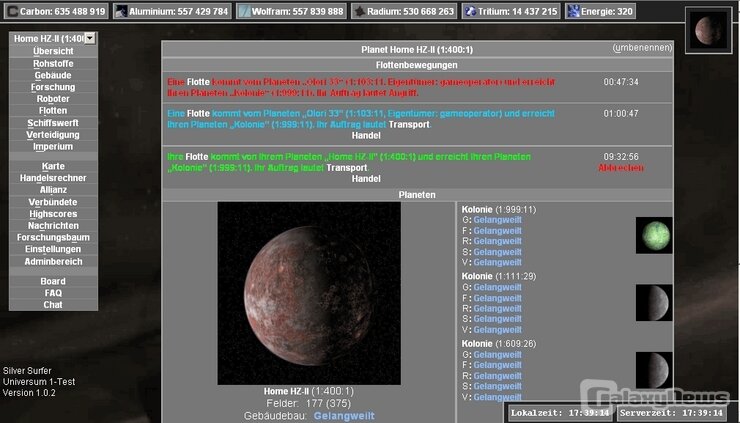This screenshot has width=740, height=423.
Task: Click the planet thumbnail in top-right corner
Action: click(709, 29)
